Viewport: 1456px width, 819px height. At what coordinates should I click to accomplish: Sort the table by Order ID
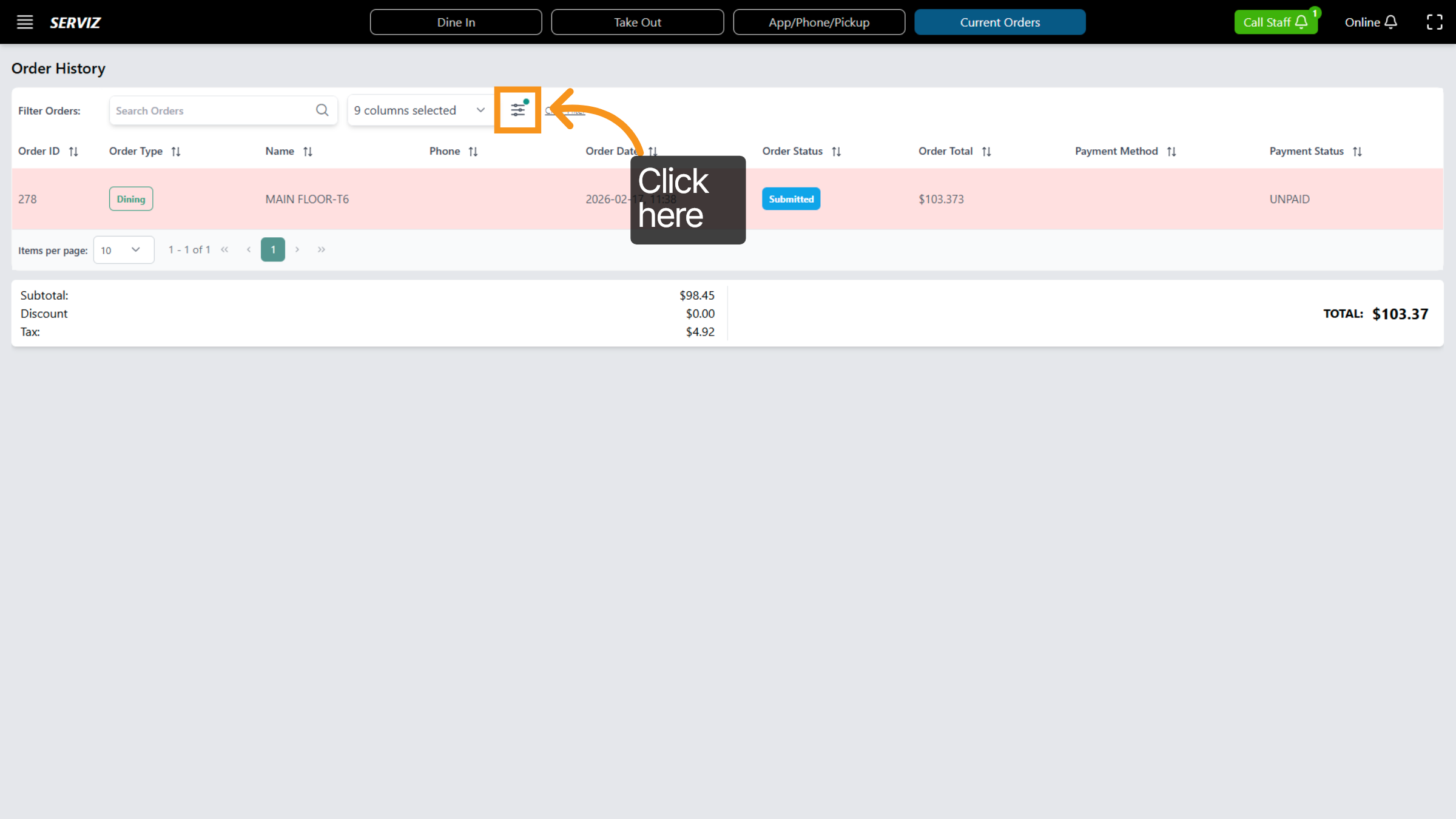pos(73,151)
